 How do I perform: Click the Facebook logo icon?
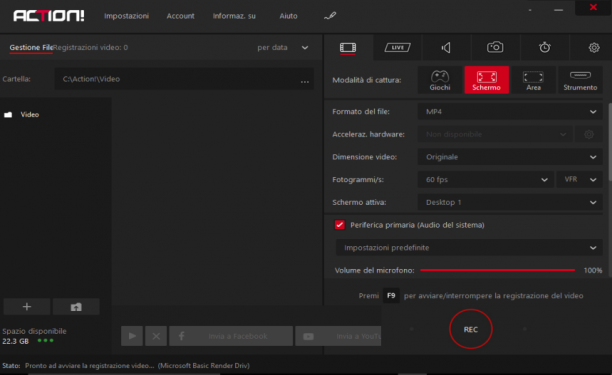click(x=181, y=336)
